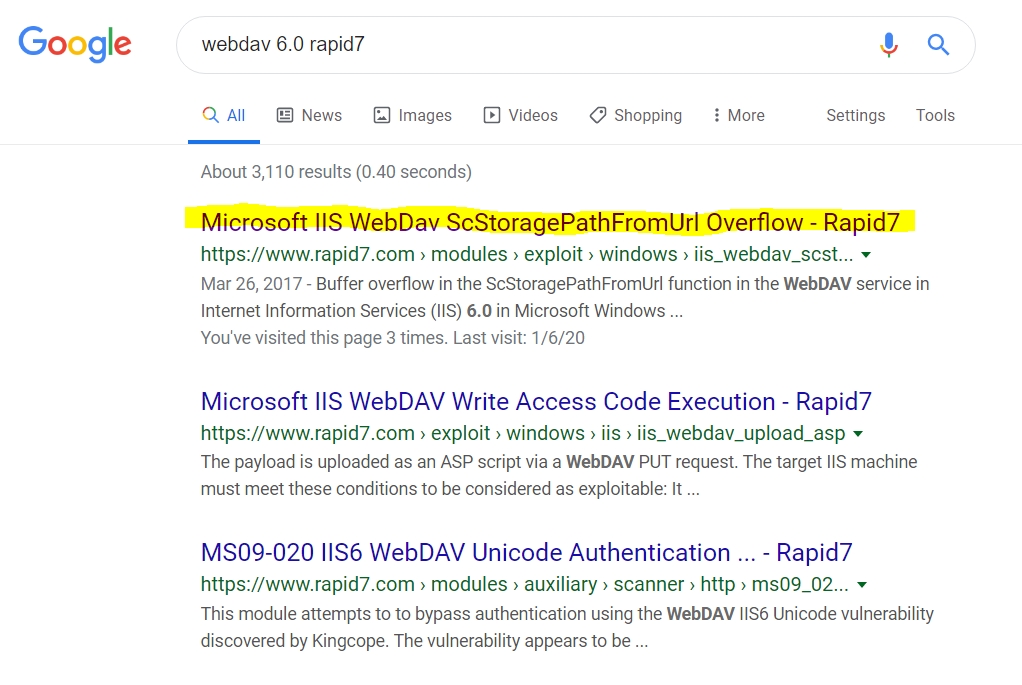Click the Images tab picture icon
The width and height of the screenshot is (1022, 685).
click(382, 115)
